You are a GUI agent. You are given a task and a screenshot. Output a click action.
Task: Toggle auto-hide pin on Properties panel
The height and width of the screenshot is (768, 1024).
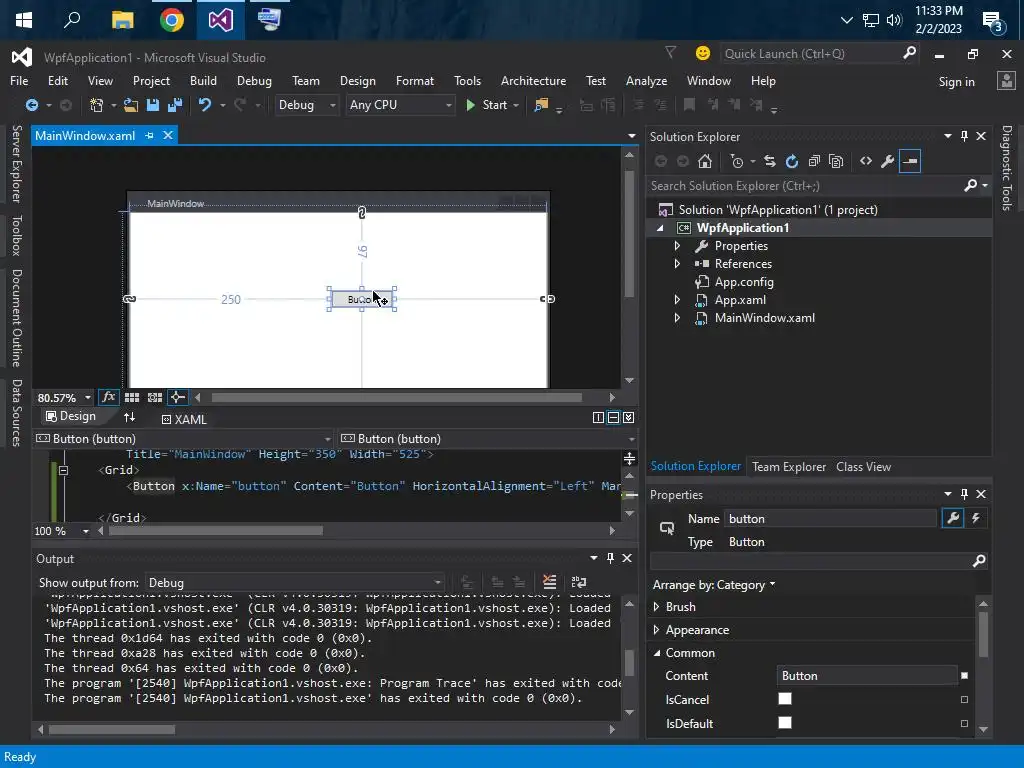click(964, 494)
